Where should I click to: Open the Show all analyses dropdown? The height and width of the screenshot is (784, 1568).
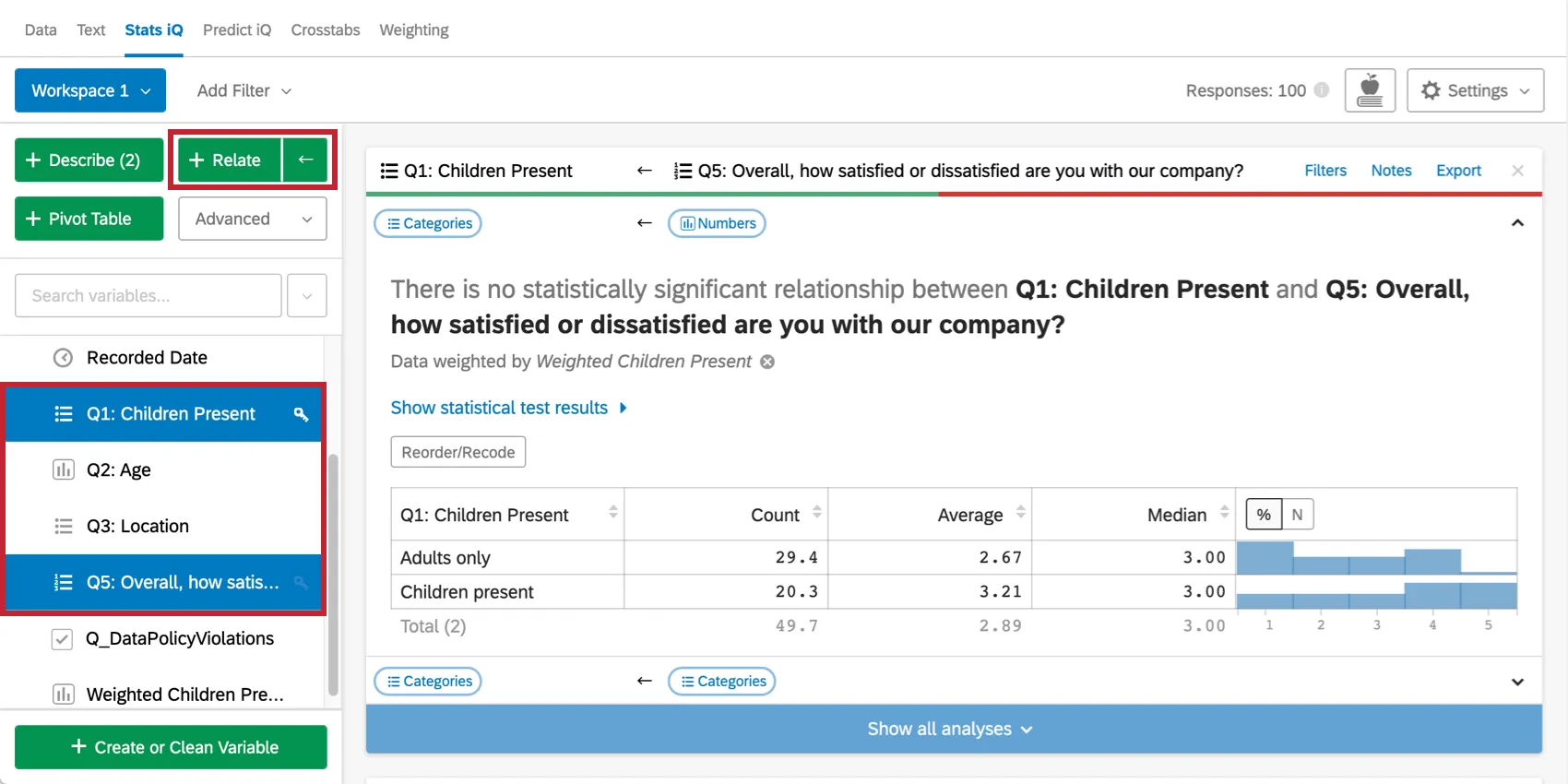point(950,729)
